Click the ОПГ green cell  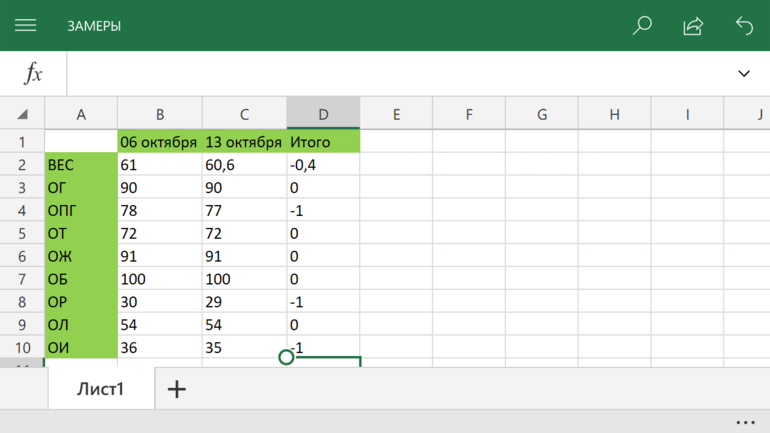(81, 210)
